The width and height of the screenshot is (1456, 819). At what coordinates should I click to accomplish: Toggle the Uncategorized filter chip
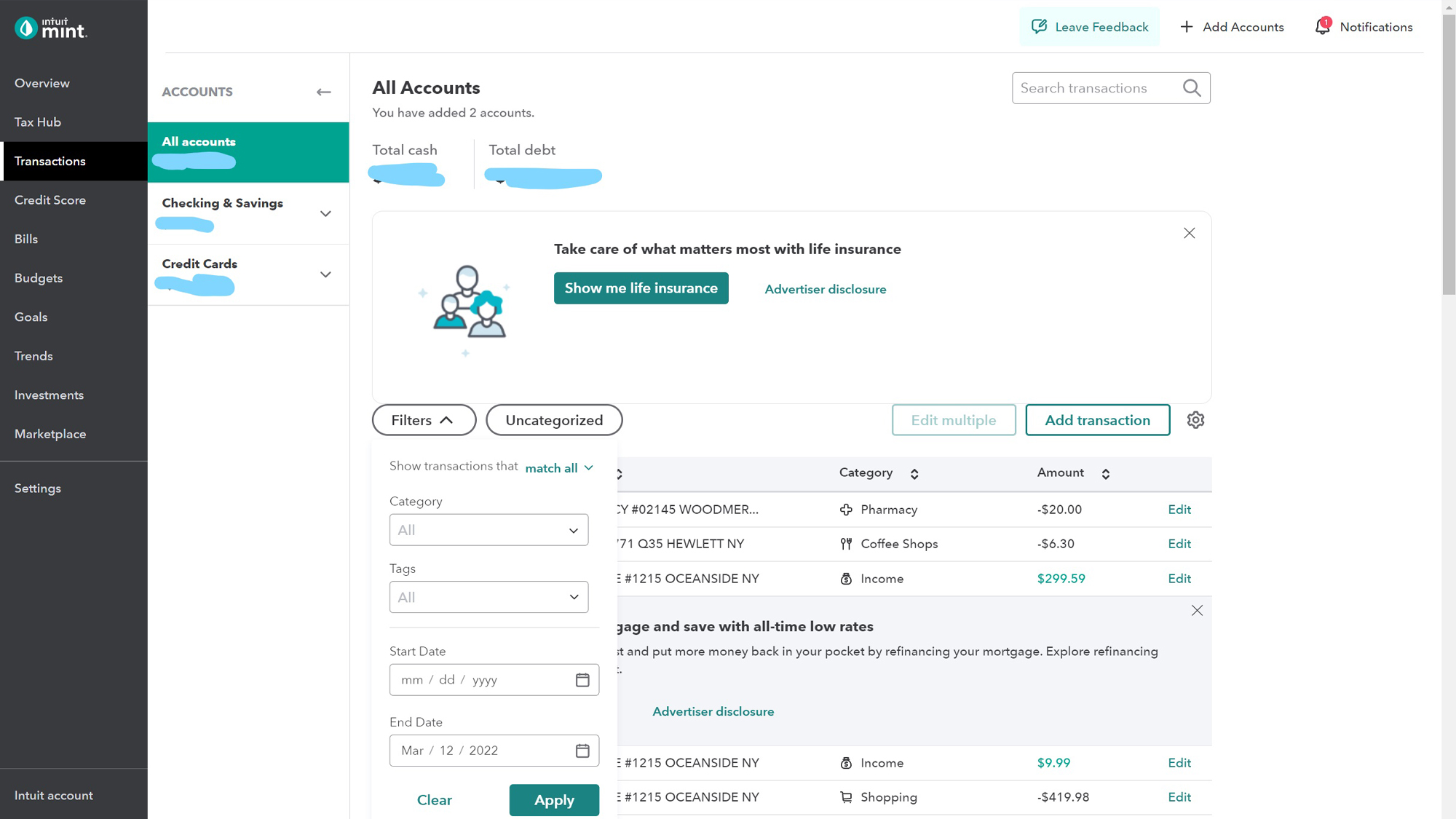[x=554, y=419]
